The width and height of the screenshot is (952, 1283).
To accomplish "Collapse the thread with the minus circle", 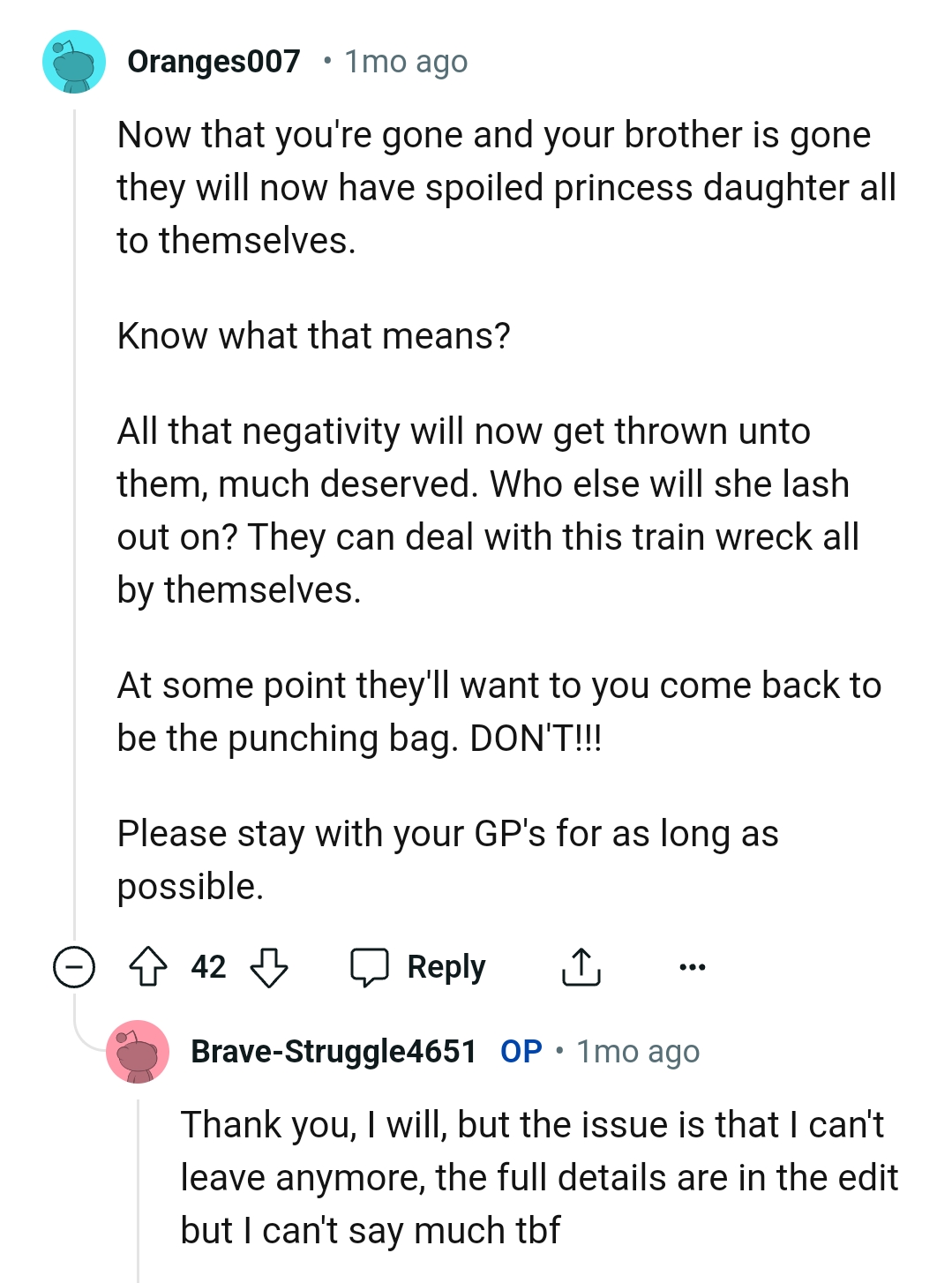I will (x=74, y=966).
